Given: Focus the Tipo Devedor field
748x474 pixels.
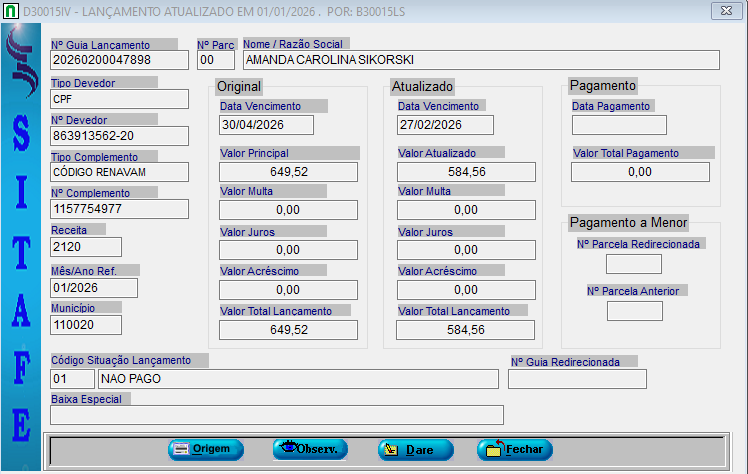Looking at the screenshot, I should pyautogui.click(x=119, y=99).
